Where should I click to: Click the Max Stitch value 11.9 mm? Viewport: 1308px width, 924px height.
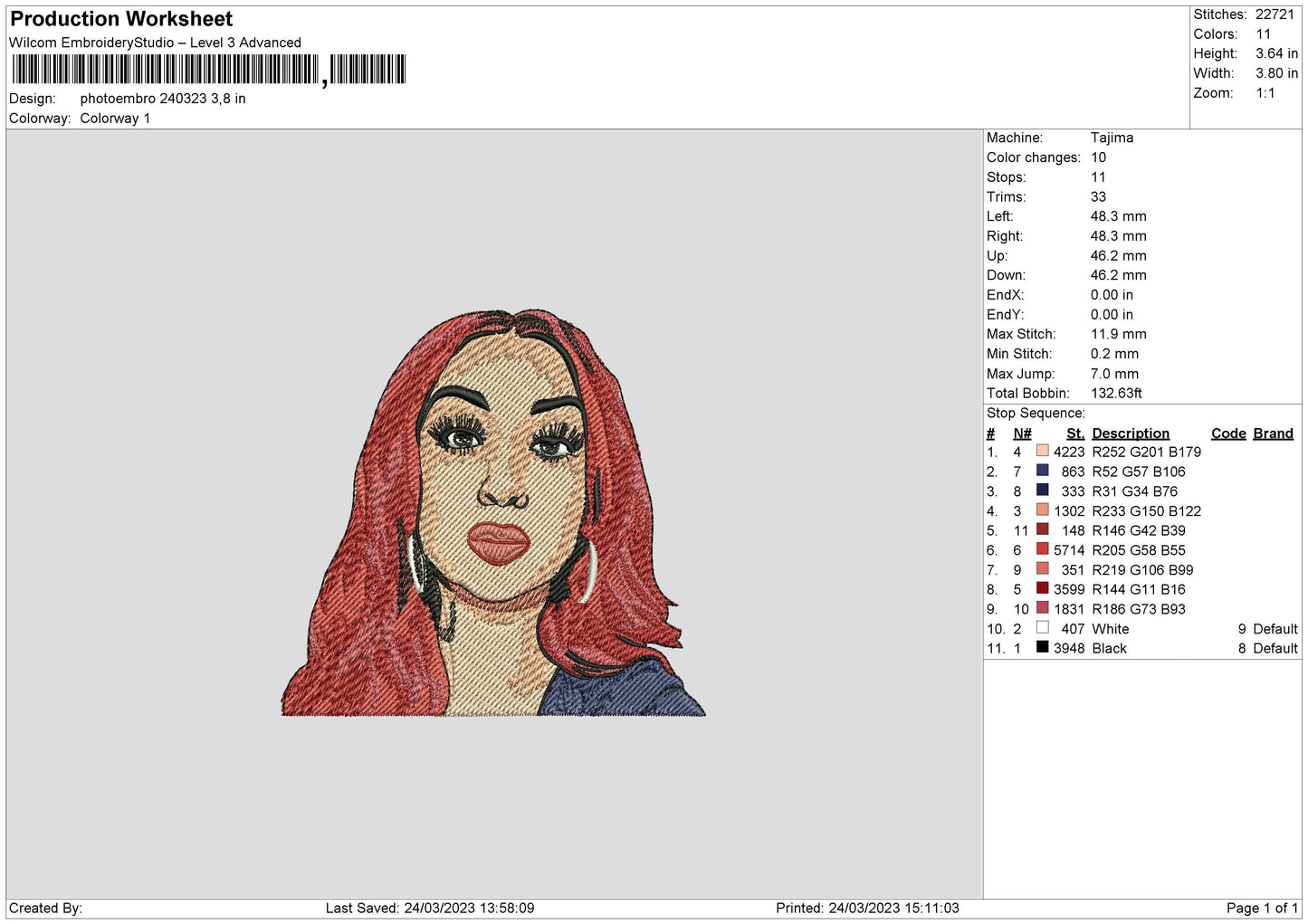pos(1118,334)
